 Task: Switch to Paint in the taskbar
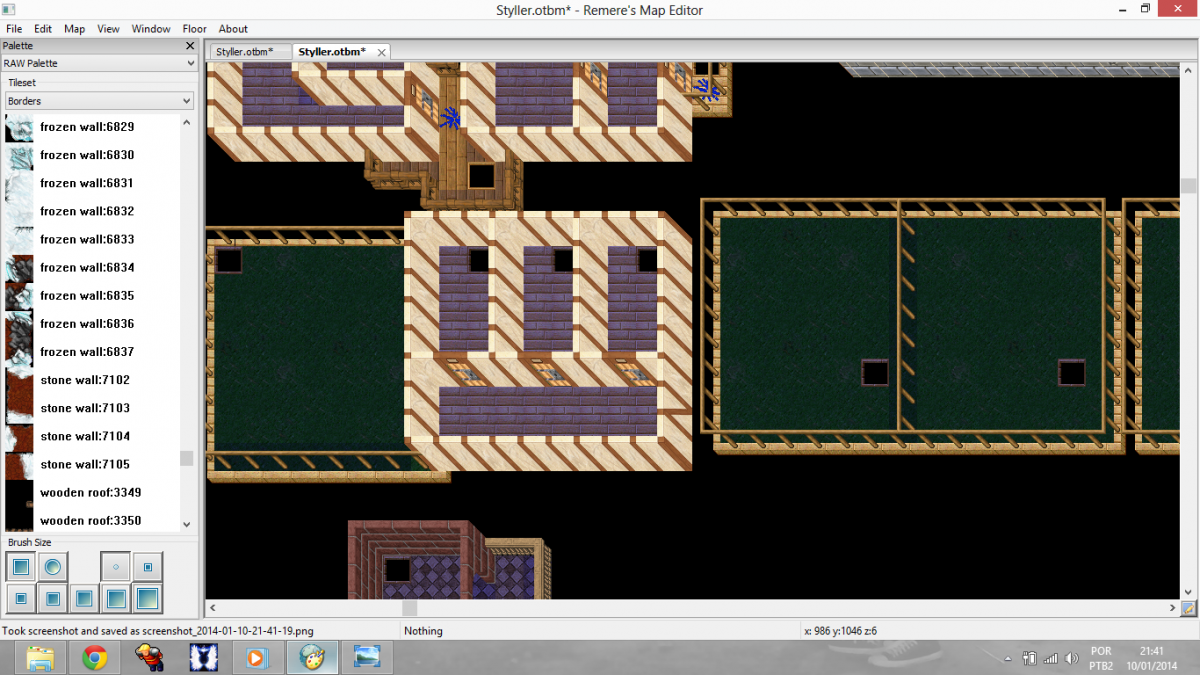(312, 658)
